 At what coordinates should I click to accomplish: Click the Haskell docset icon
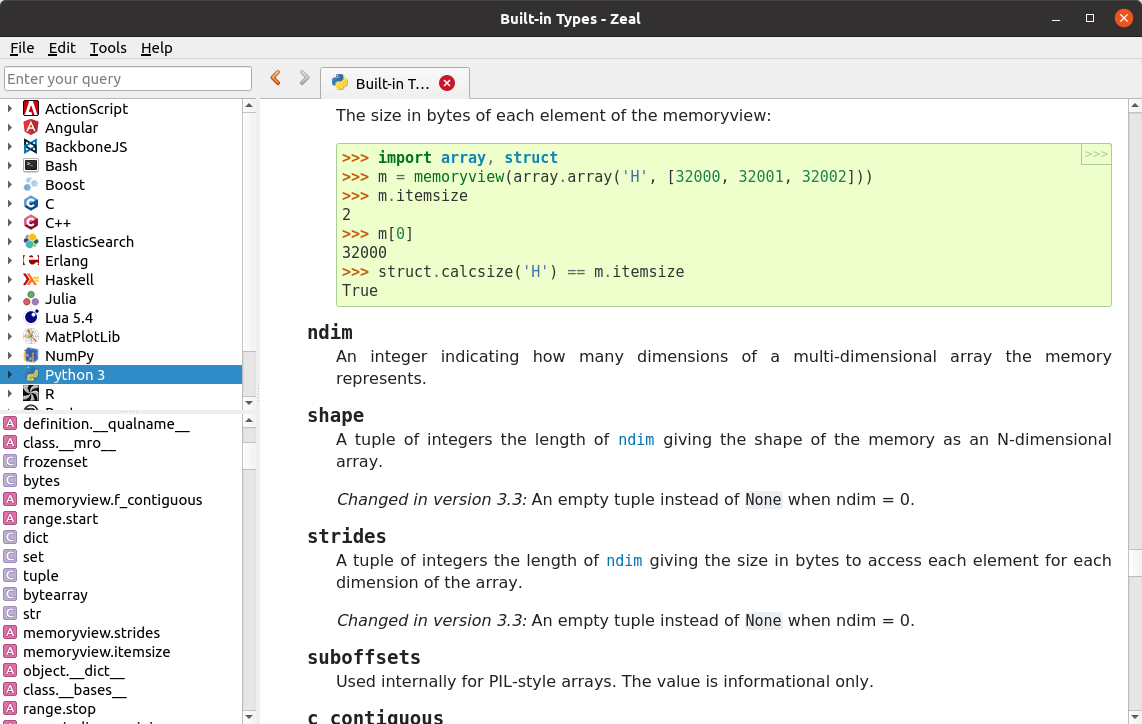coord(31,279)
